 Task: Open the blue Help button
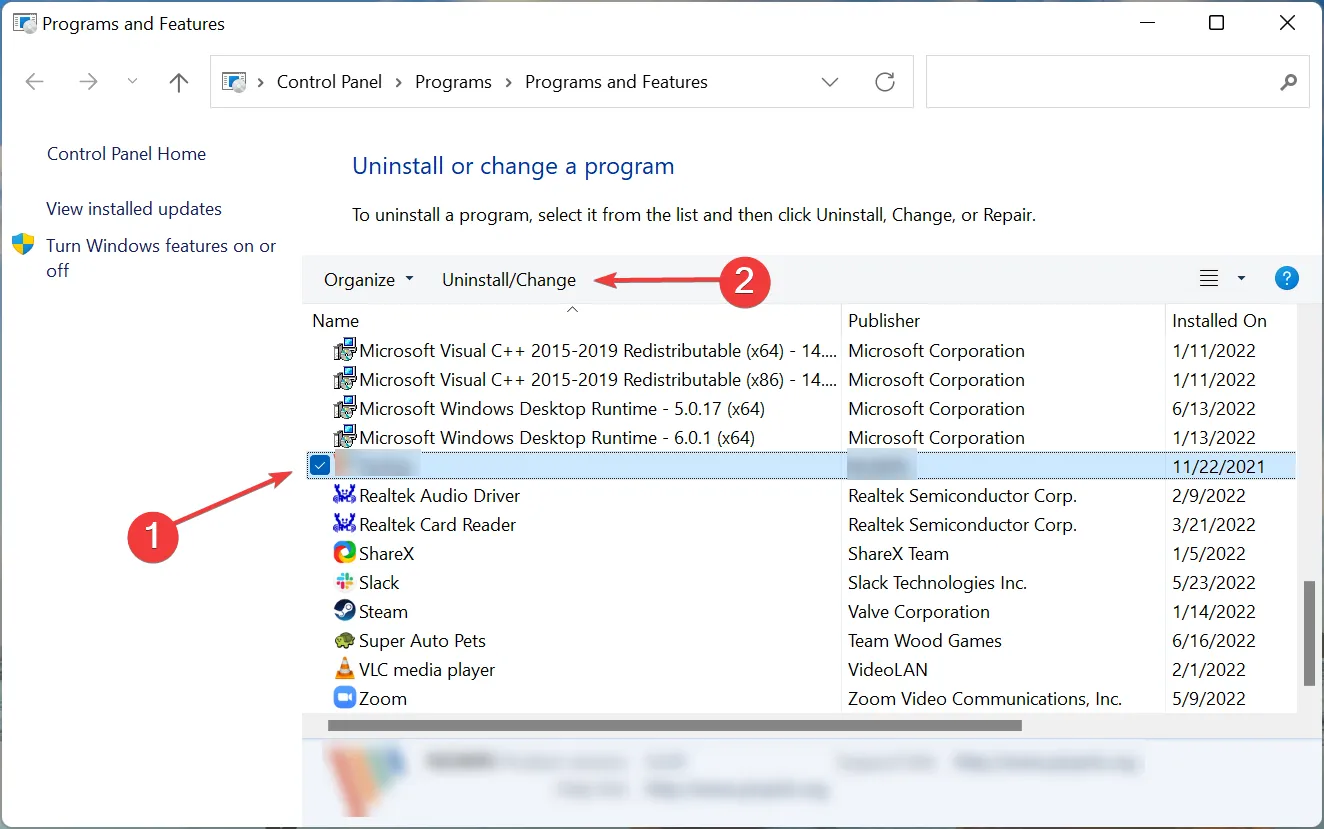click(1287, 278)
